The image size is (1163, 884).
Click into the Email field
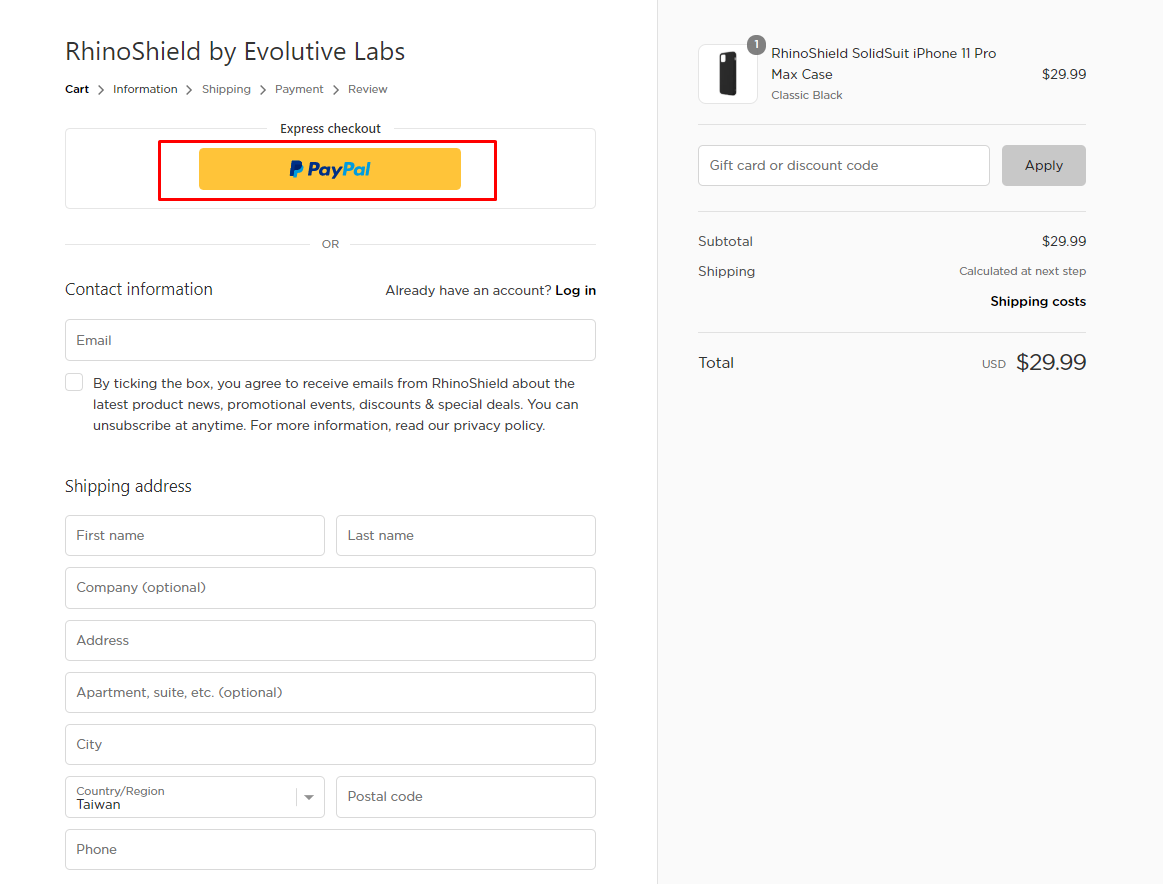point(330,340)
